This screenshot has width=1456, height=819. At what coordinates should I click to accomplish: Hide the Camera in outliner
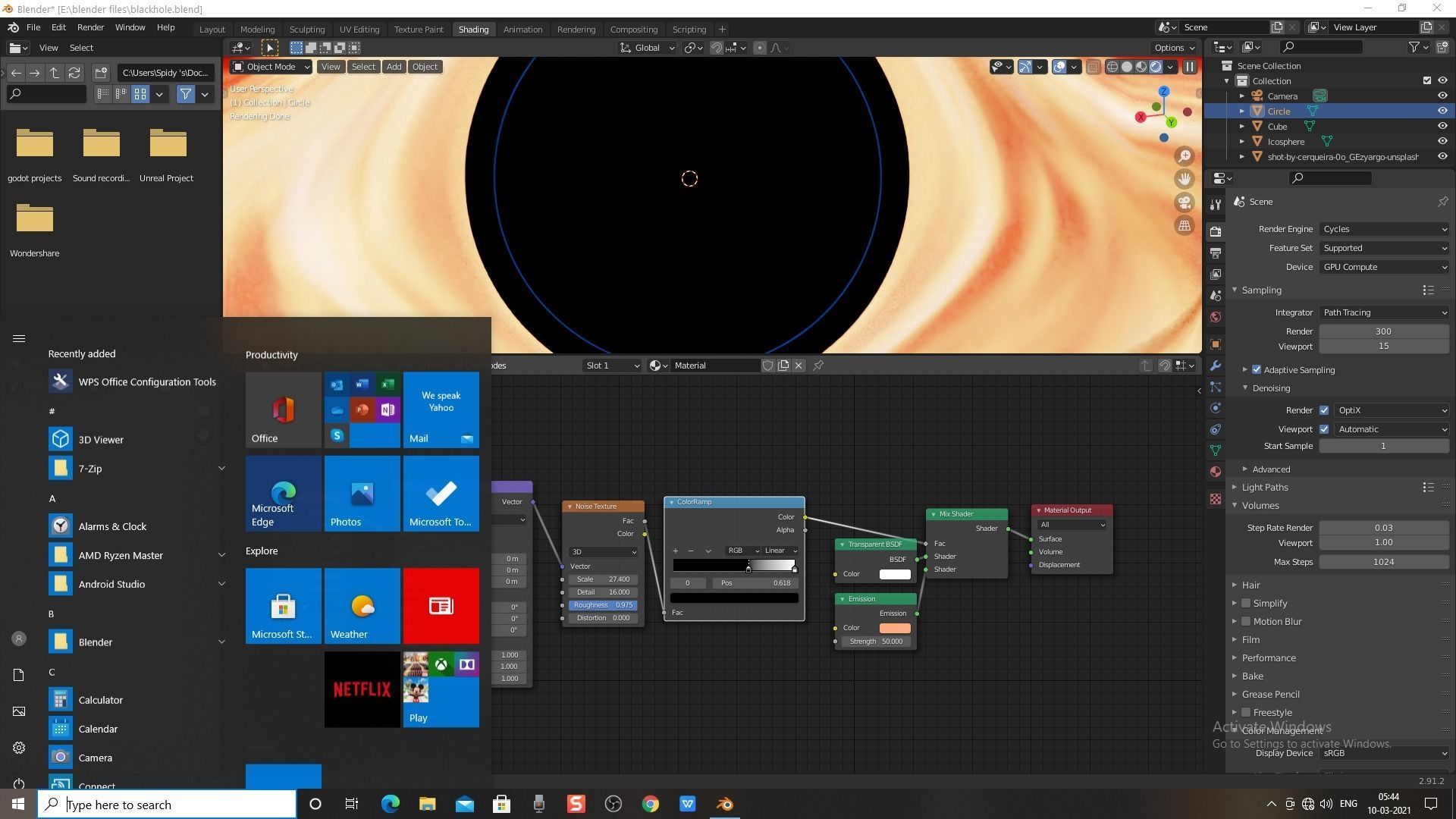coord(1442,96)
